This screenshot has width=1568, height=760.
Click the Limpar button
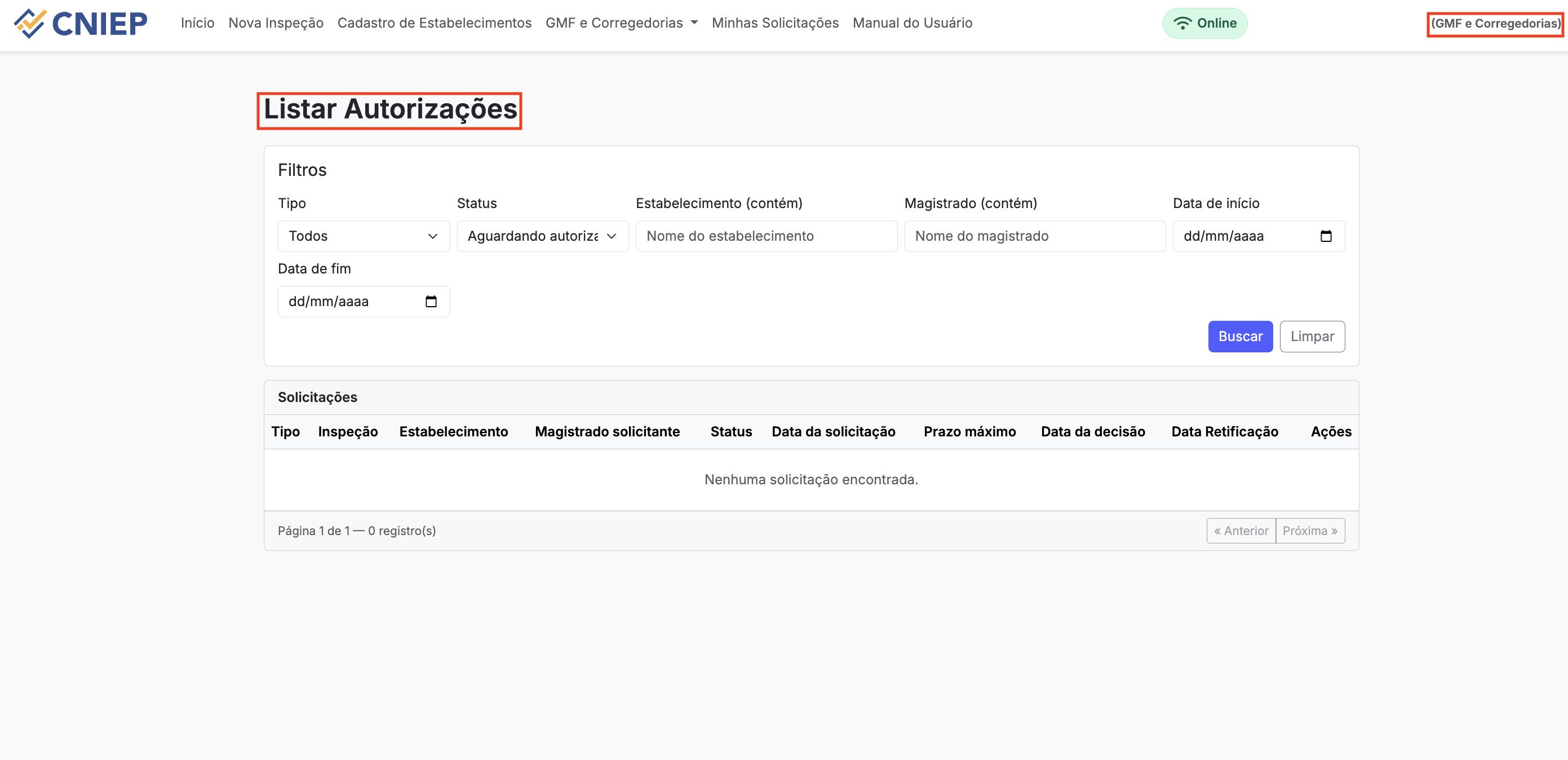[1312, 336]
